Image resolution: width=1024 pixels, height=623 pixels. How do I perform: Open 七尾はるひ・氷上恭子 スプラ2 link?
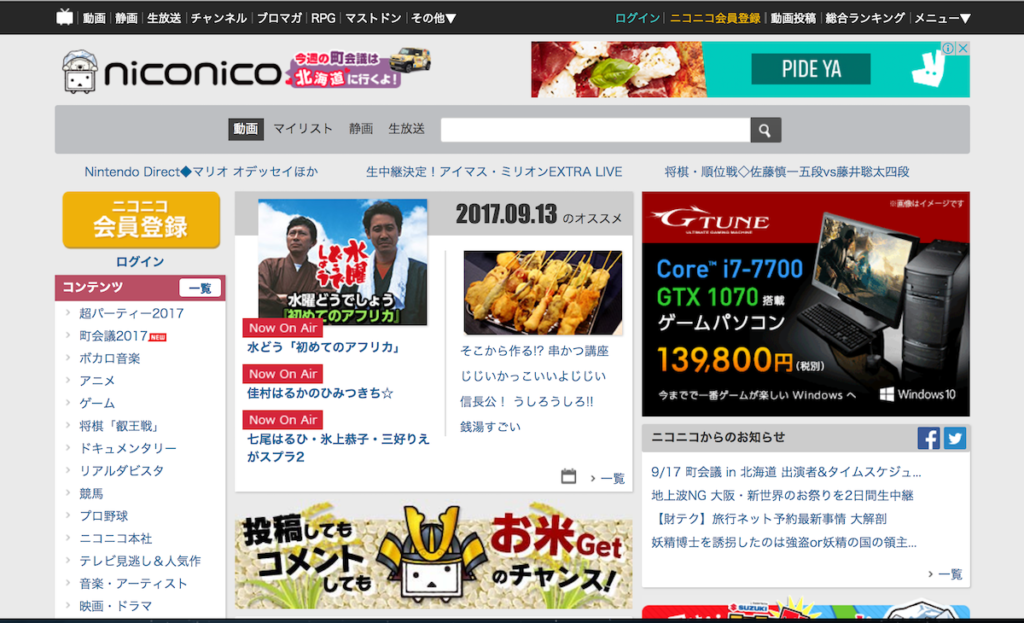click(x=338, y=447)
